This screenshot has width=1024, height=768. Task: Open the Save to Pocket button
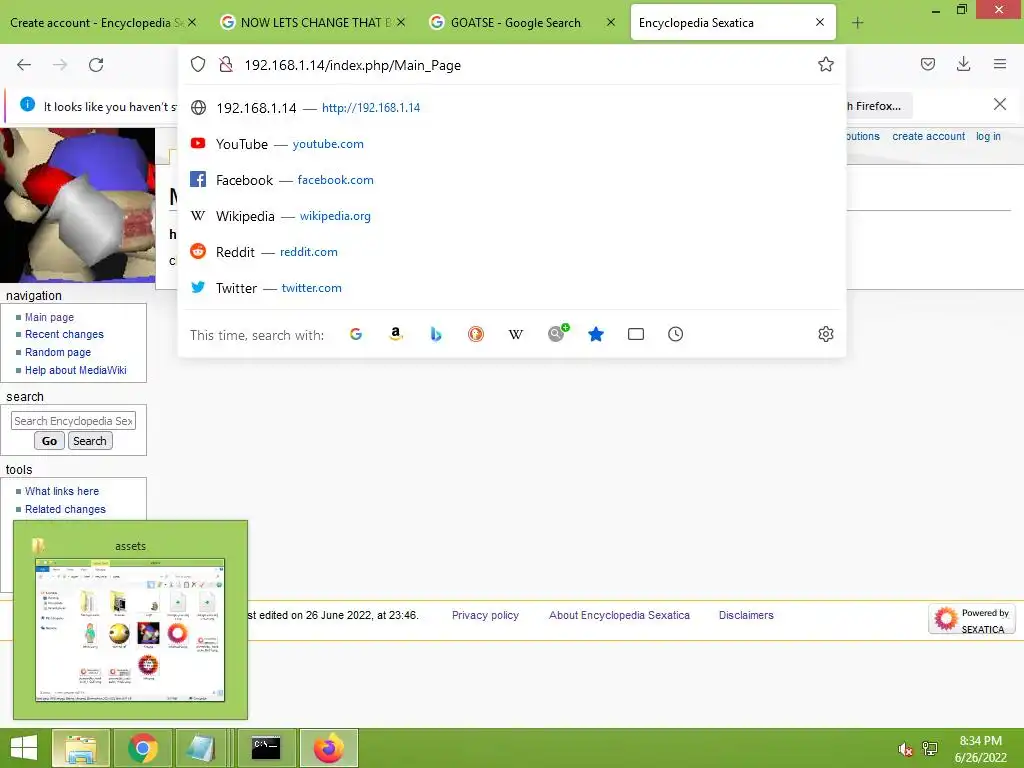click(928, 64)
